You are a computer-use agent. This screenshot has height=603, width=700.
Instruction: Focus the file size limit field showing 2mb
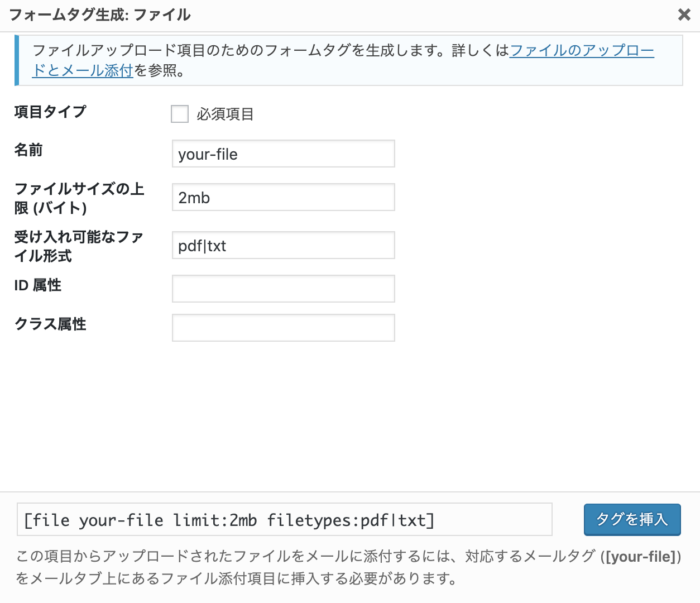(283, 198)
